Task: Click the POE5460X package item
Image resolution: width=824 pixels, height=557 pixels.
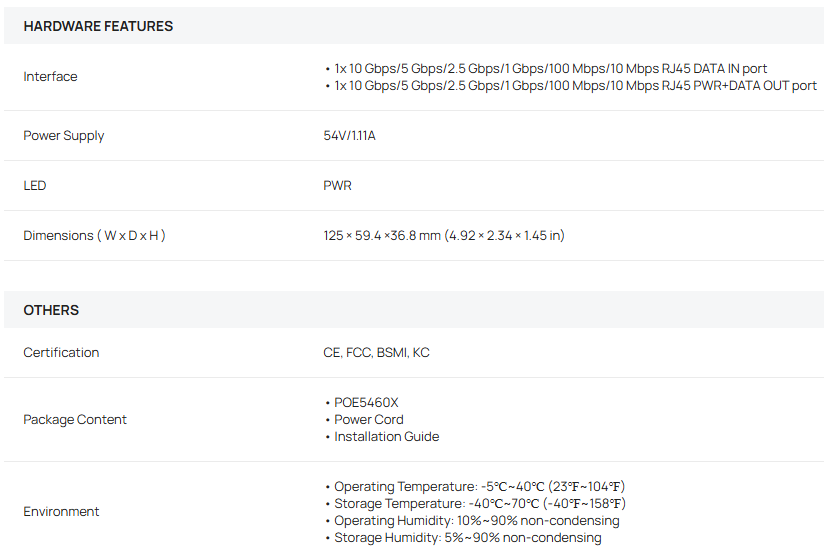Action: click(366, 403)
